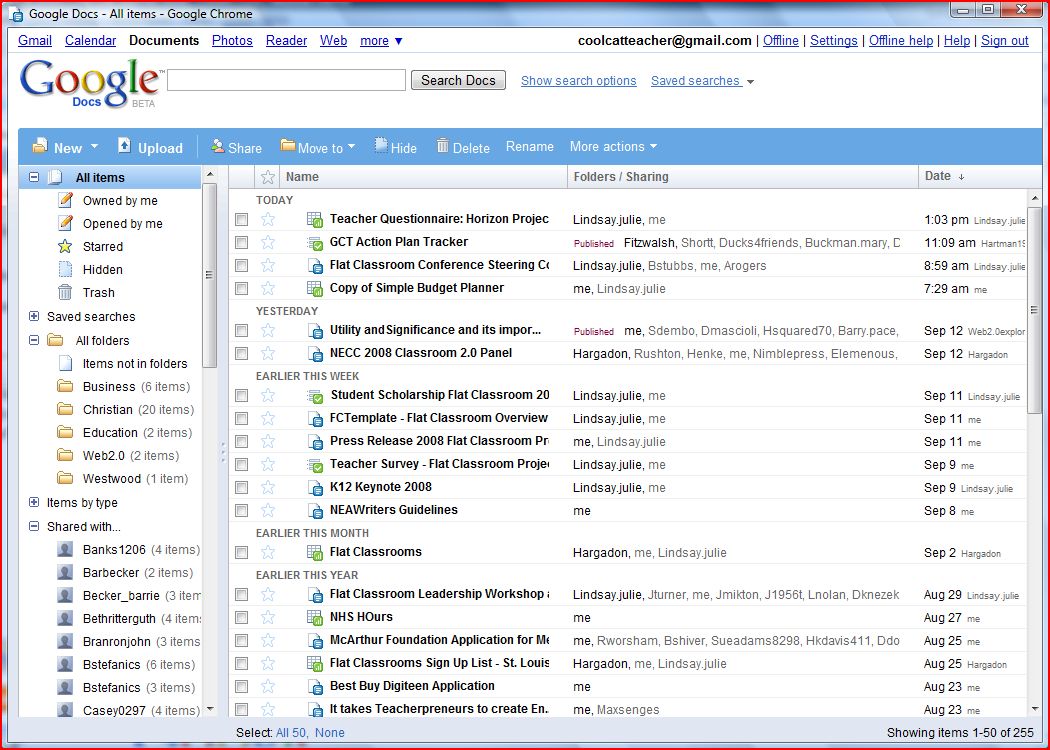Click the star icon in column header

tap(268, 177)
